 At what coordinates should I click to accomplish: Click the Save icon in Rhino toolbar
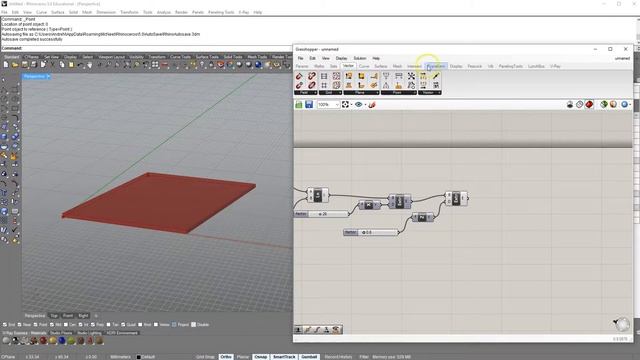pos(24,64)
